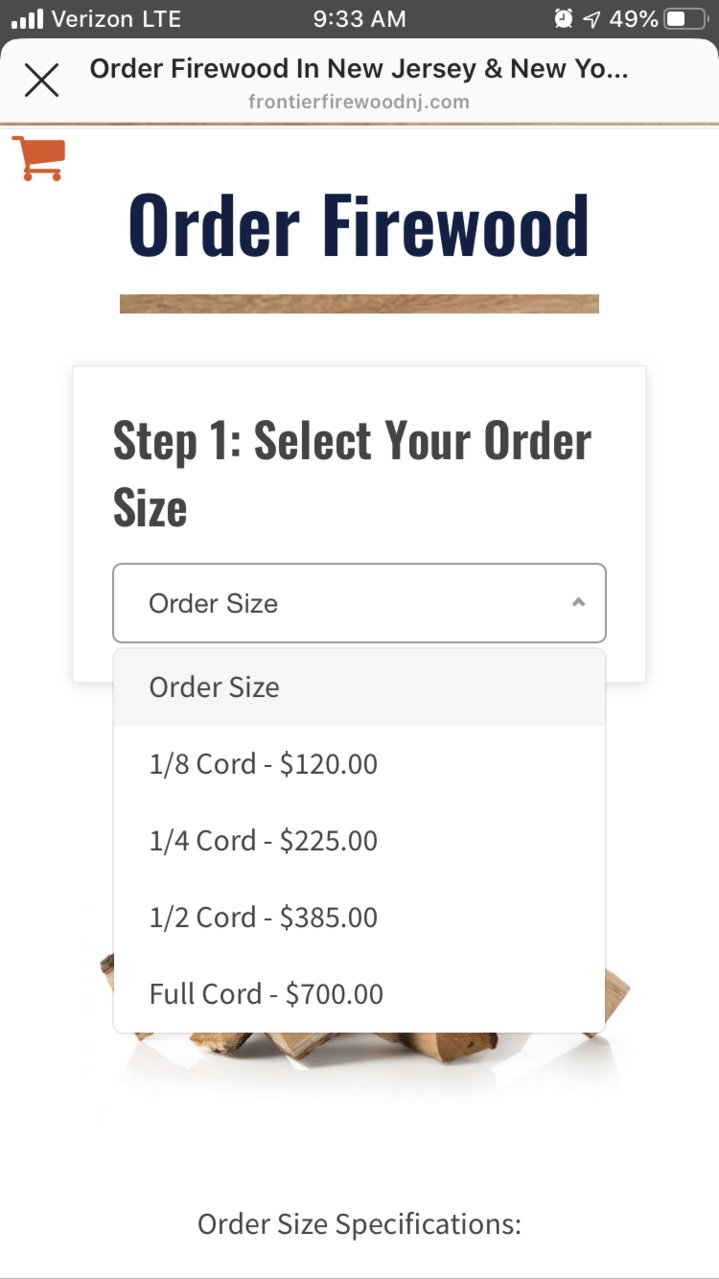
Task: Tap the cellular signal bars icon
Action: tap(27, 19)
